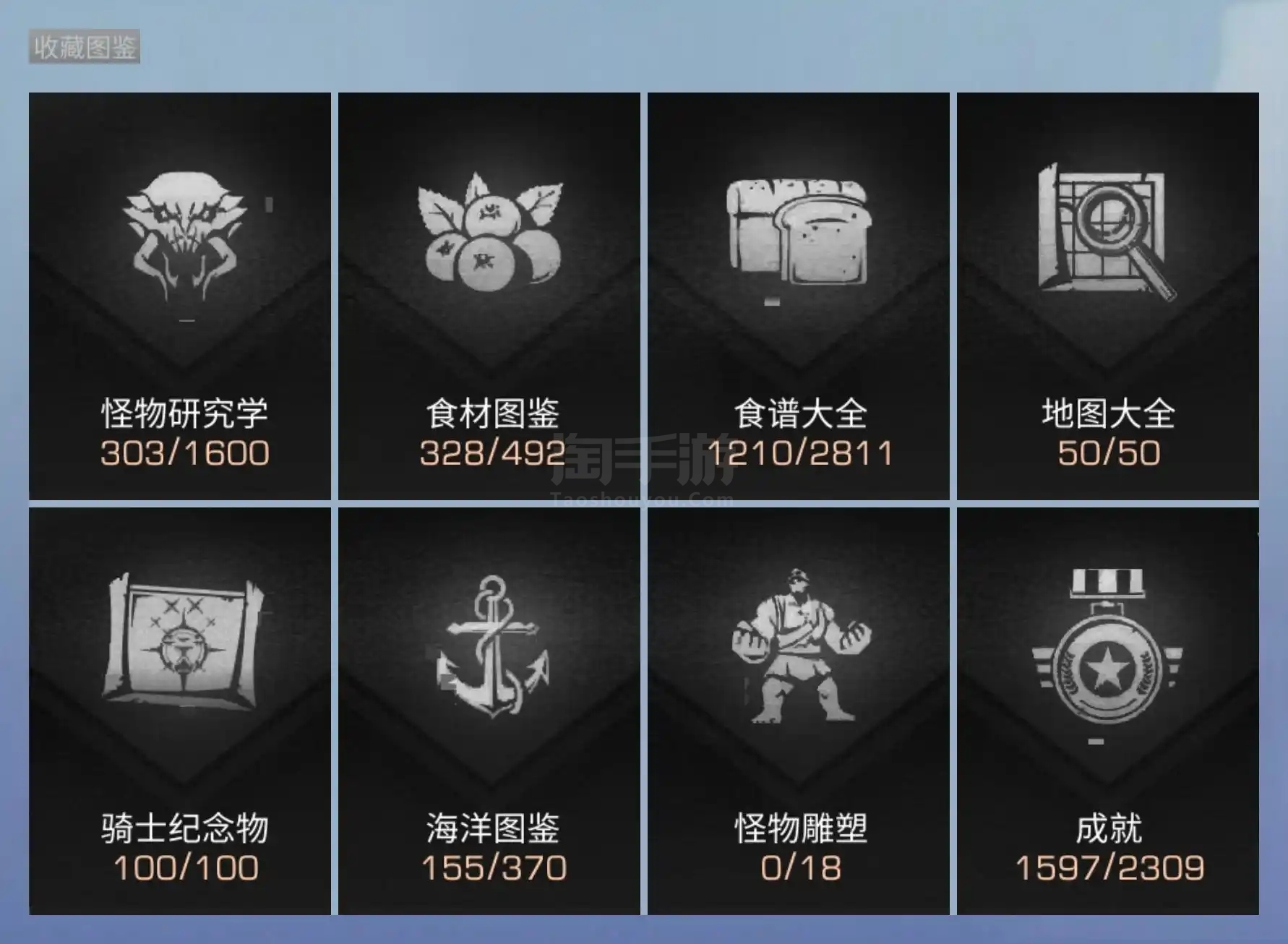
Task: Select the 怪物研究学 title text
Action: pos(185,413)
